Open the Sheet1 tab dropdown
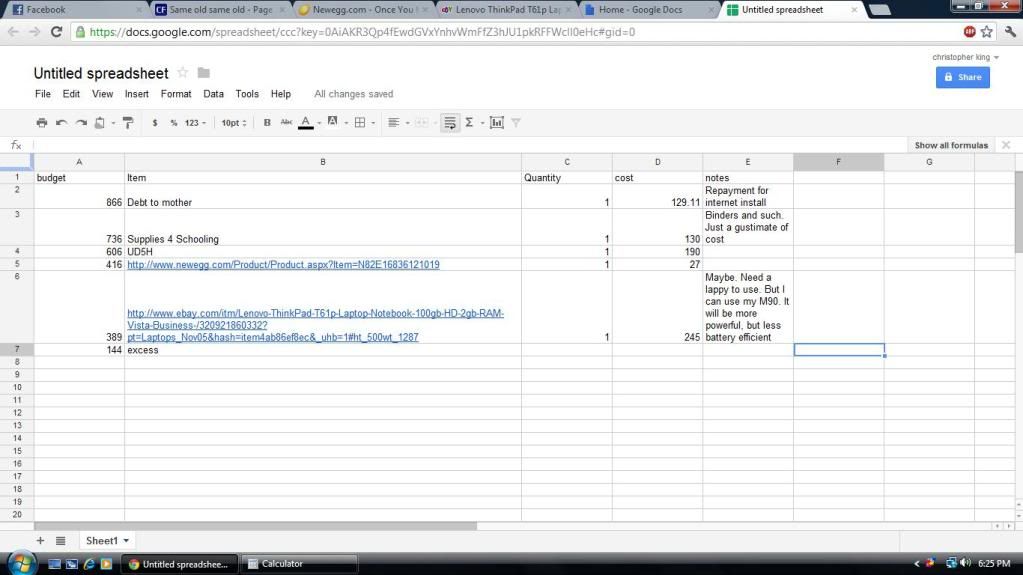This screenshot has height=575, width=1023. click(126, 540)
